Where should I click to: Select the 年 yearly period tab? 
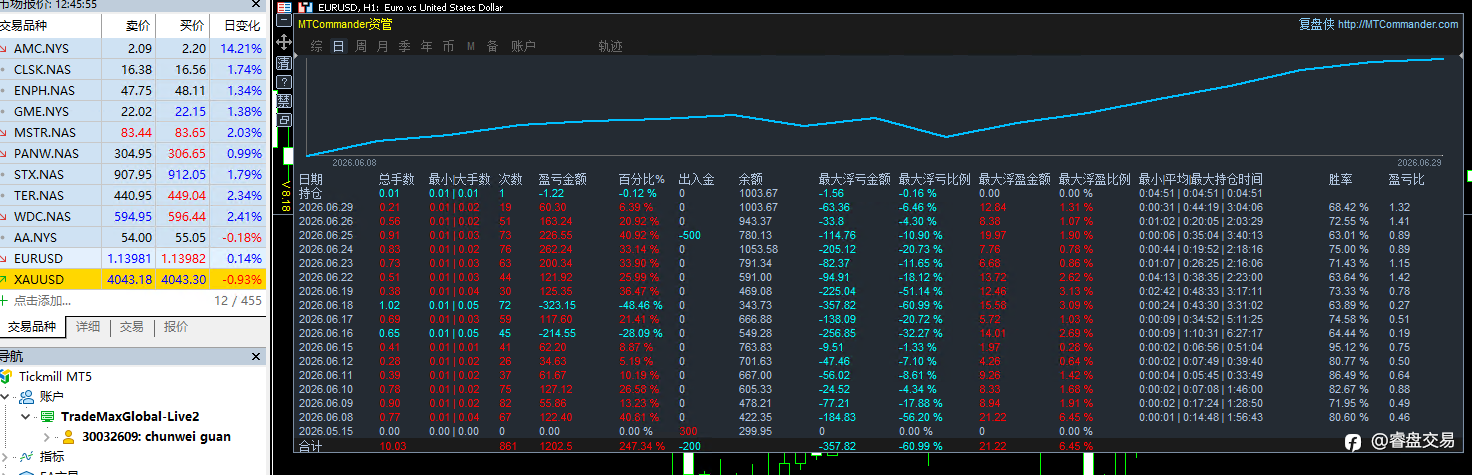[426, 46]
